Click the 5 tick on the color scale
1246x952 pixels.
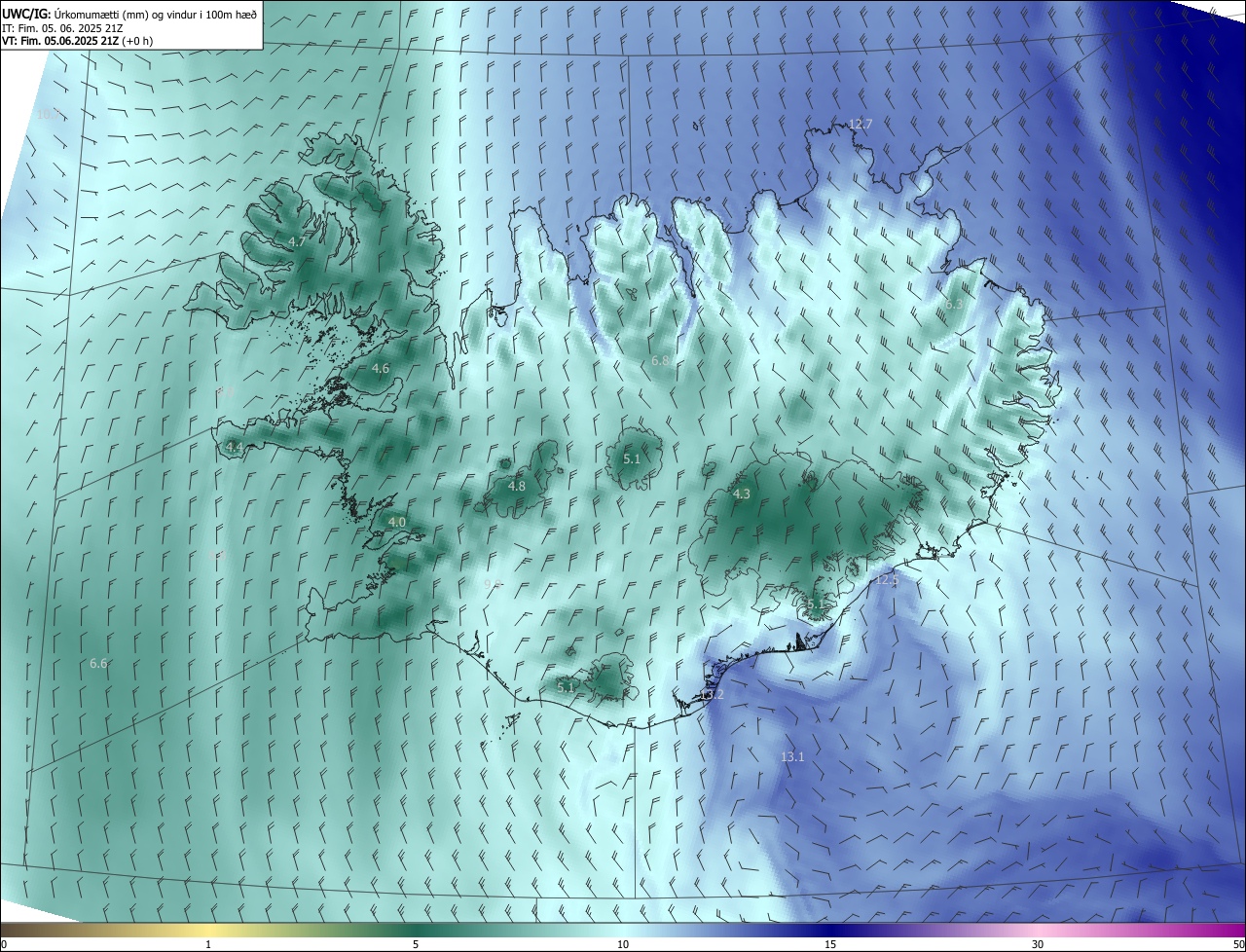click(416, 944)
